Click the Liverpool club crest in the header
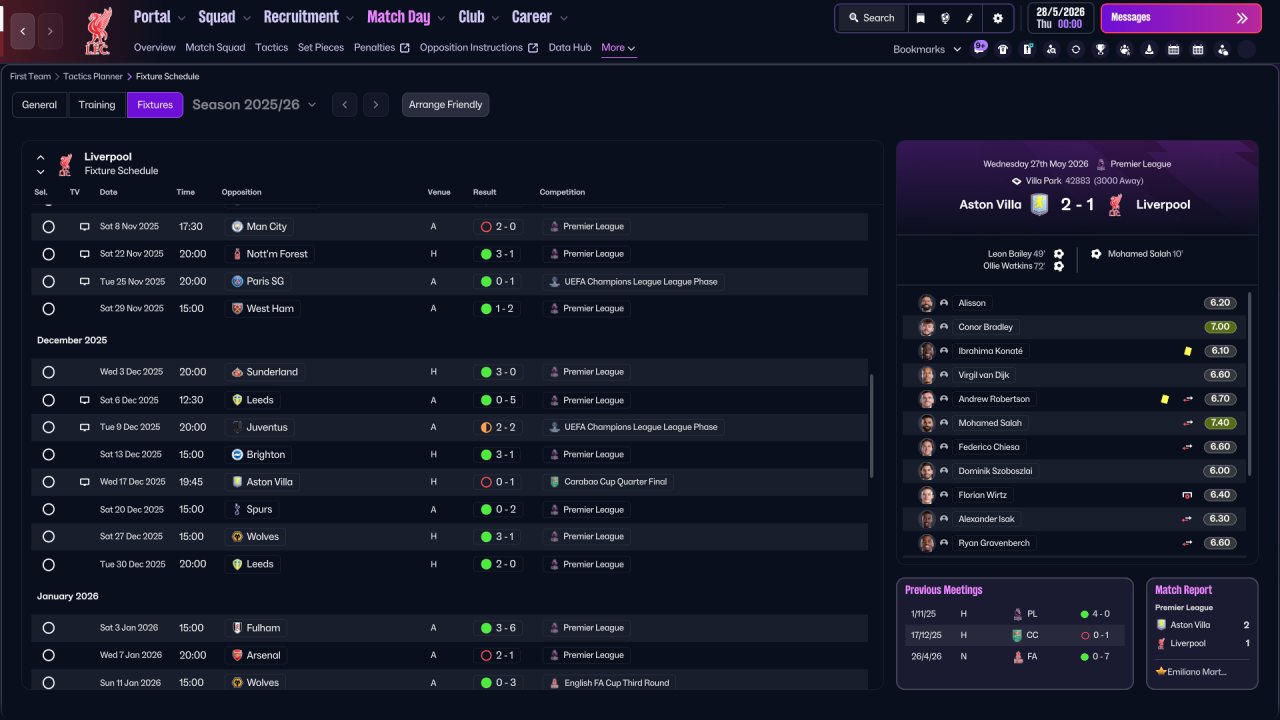This screenshot has width=1280, height=720. point(98,30)
